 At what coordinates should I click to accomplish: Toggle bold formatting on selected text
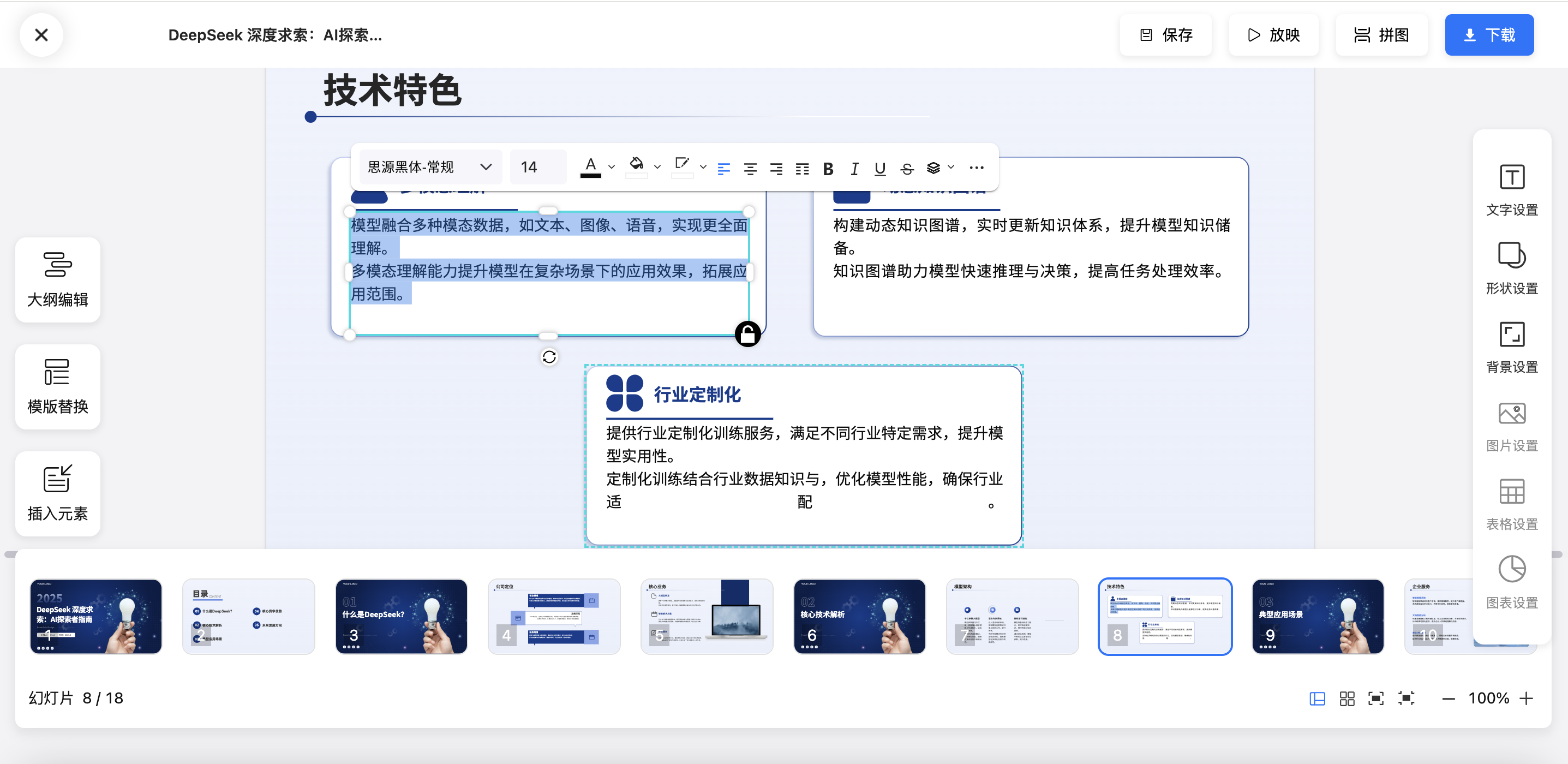click(828, 169)
